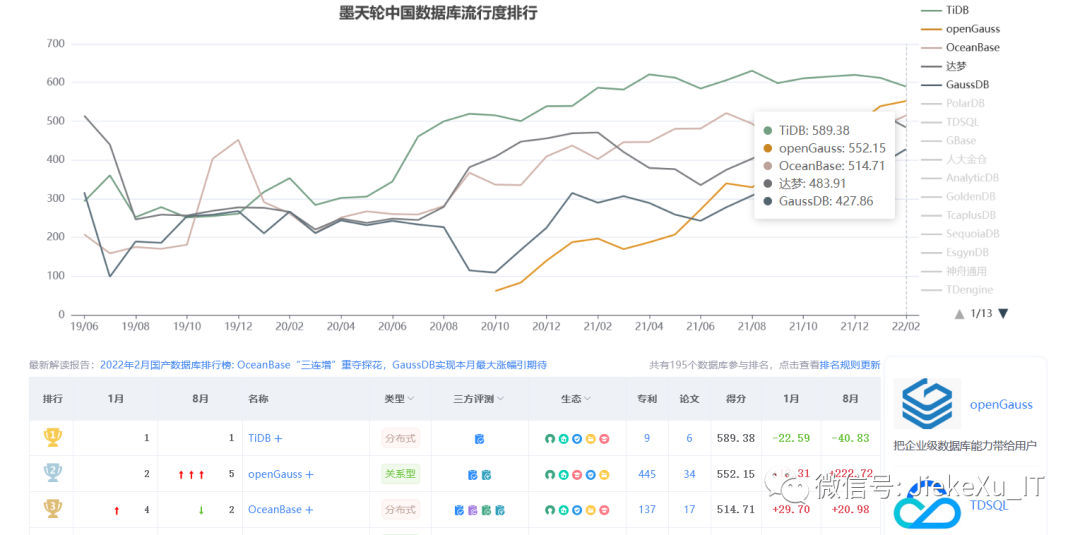The height and width of the screenshot is (535, 1080).
Task: Click TiDB's 分布式 type tag
Action: (x=401, y=438)
